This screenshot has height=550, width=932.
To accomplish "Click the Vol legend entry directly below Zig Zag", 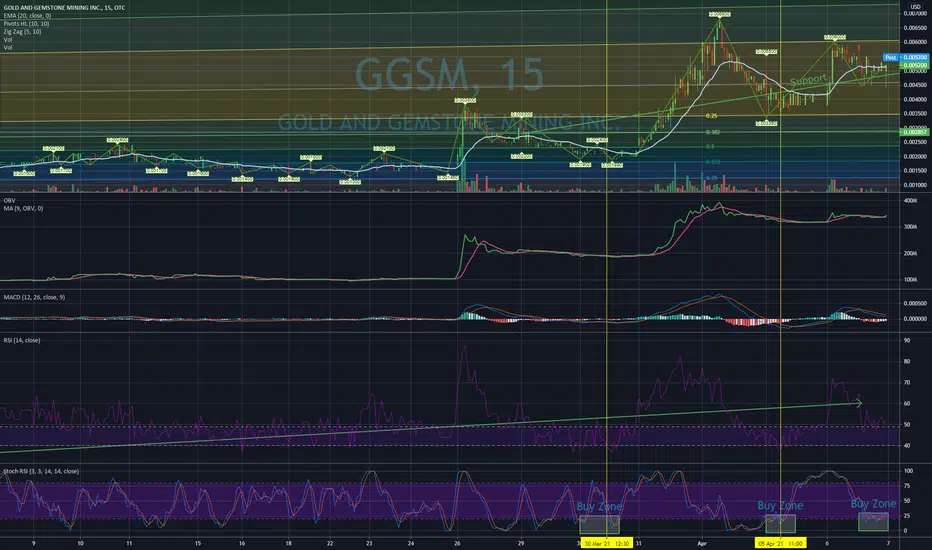I will [8, 39].
